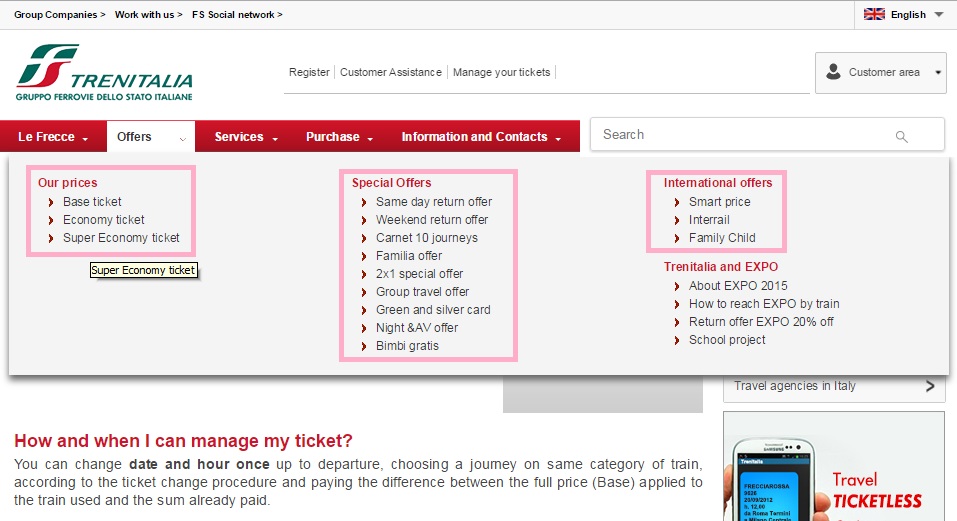Open the English language dropdown
Viewport: 957px width, 521px height.
[x=904, y=15]
